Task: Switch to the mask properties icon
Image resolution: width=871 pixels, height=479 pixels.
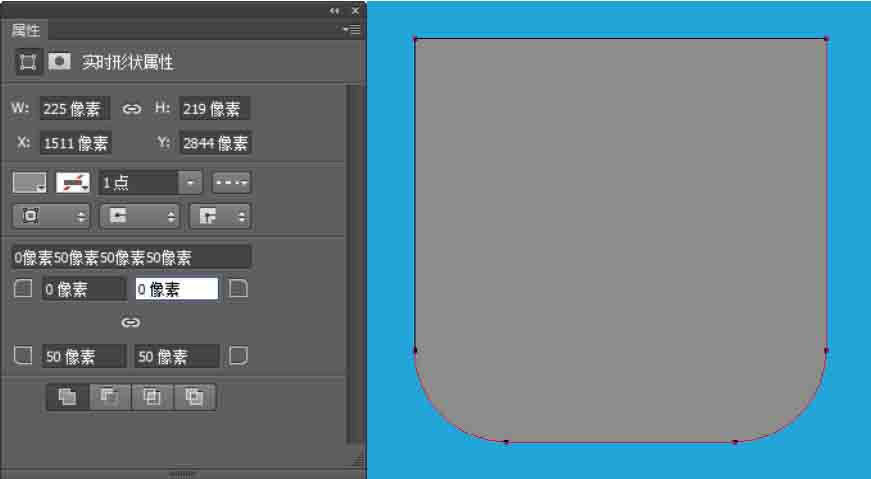Action: click(x=60, y=62)
